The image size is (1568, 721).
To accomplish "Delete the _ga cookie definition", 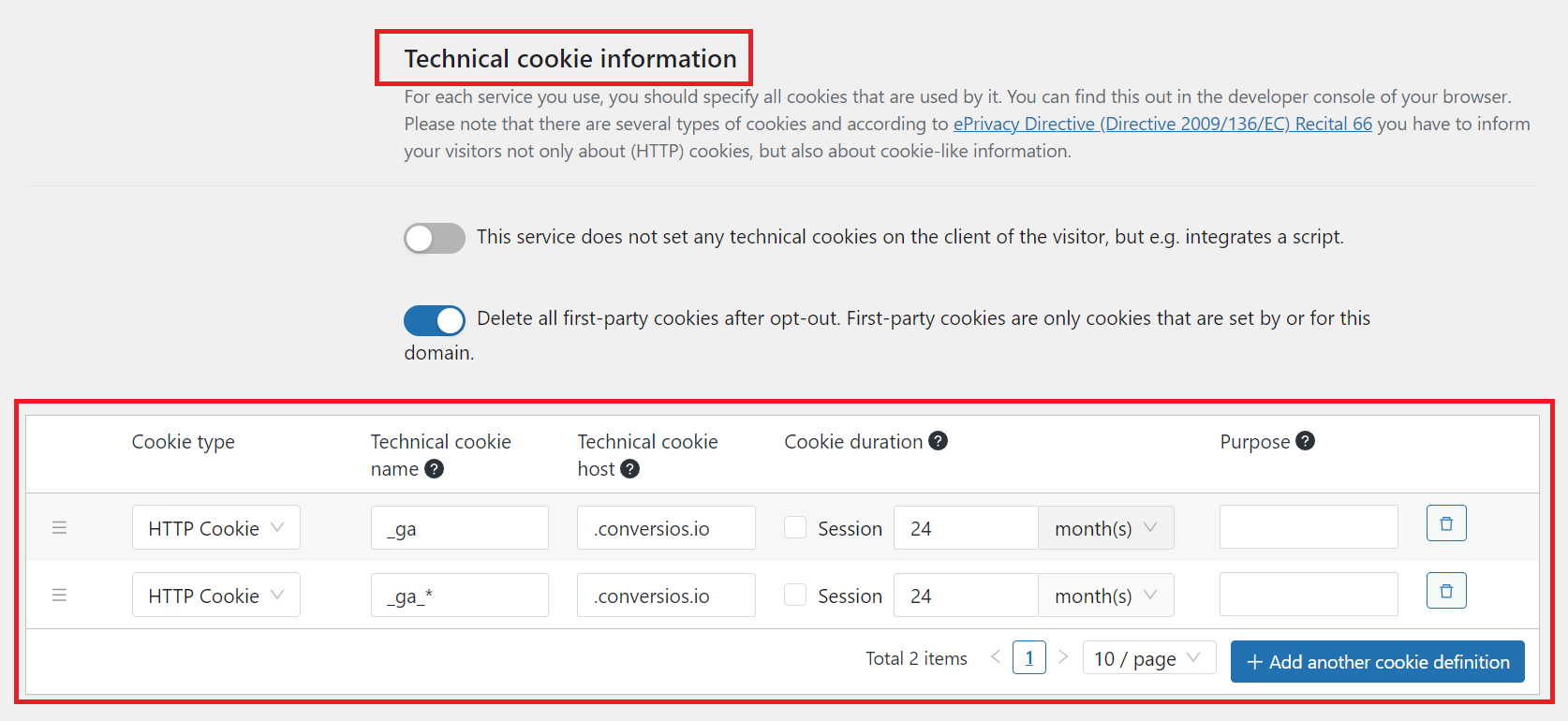I will tap(1445, 522).
